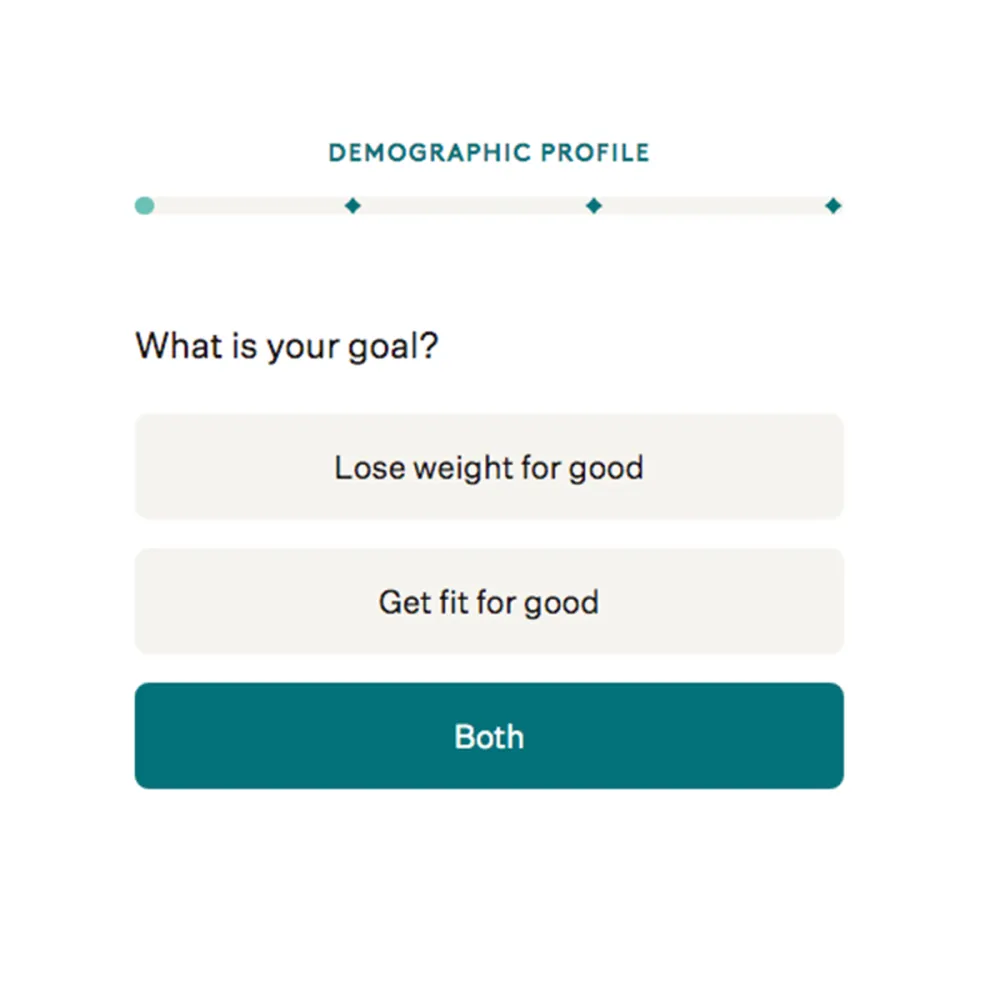Click the word "weight" in the first option
The width and height of the screenshot is (1000, 1000).
(x=463, y=468)
